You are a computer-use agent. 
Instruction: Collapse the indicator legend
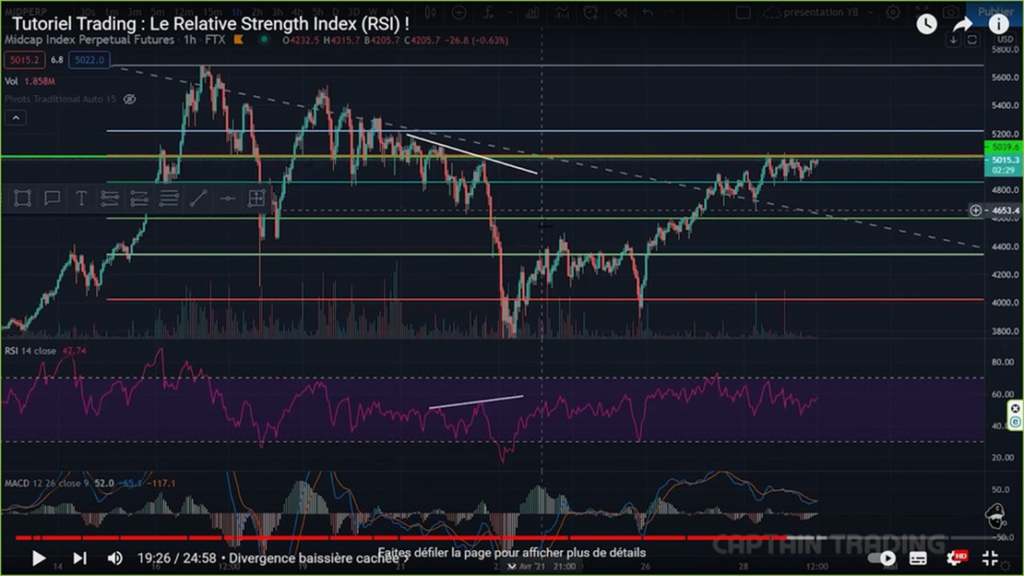tap(16, 118)
